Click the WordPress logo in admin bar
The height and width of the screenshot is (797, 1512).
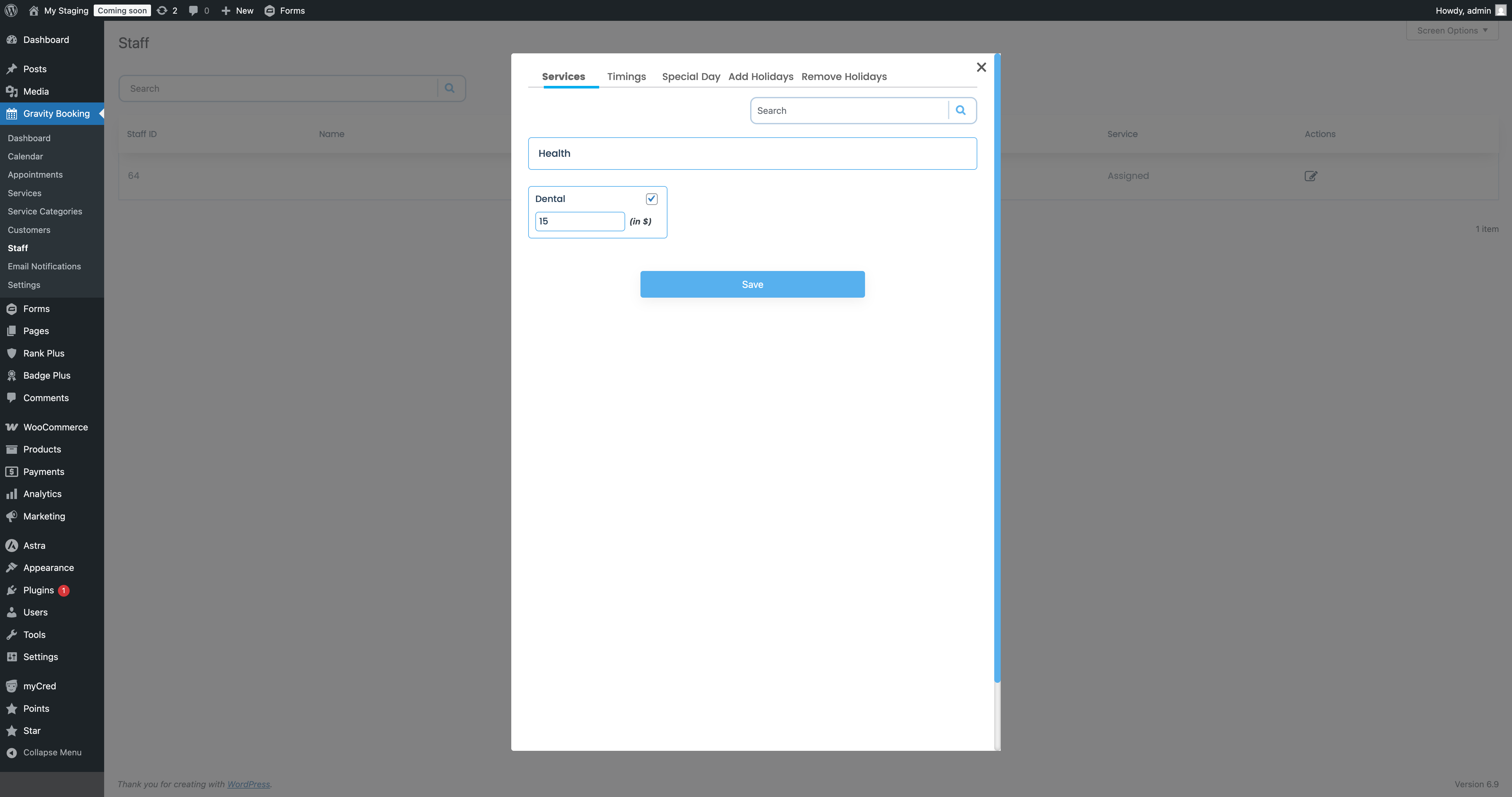point(11,10)
